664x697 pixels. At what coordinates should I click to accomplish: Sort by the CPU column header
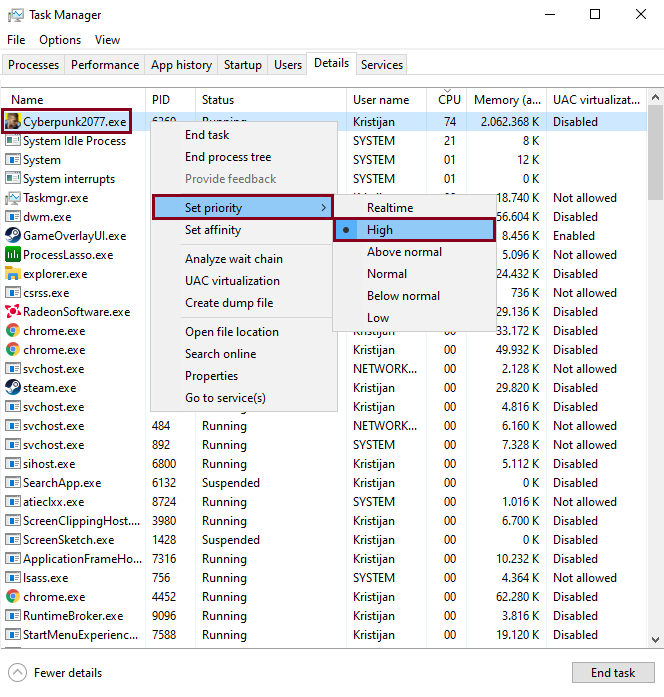pyautogui.click(x=447, y=100)
